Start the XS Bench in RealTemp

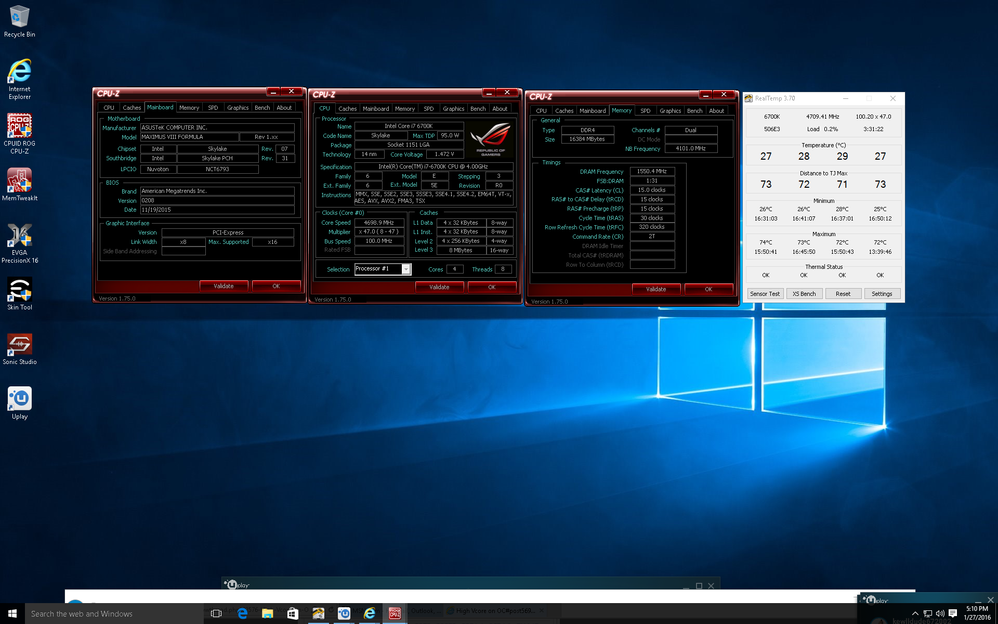point(805,294)
